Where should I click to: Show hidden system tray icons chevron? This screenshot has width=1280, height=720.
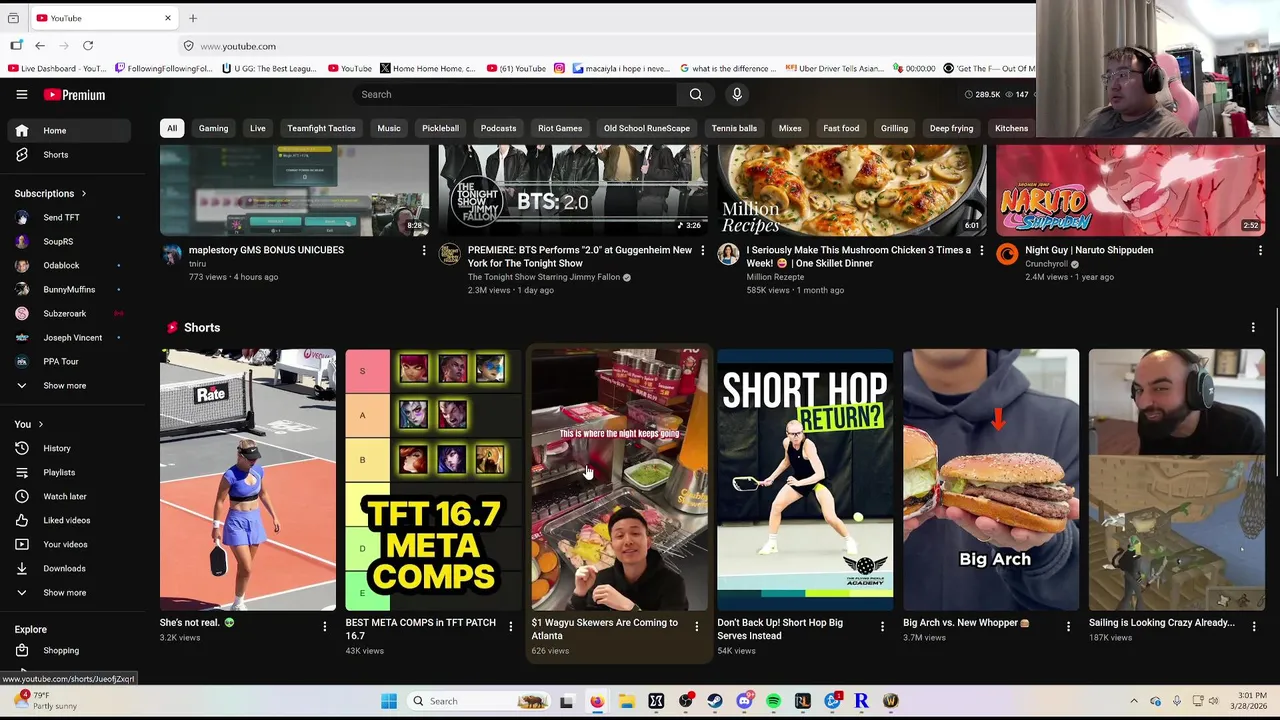[x=1134, y=701]
